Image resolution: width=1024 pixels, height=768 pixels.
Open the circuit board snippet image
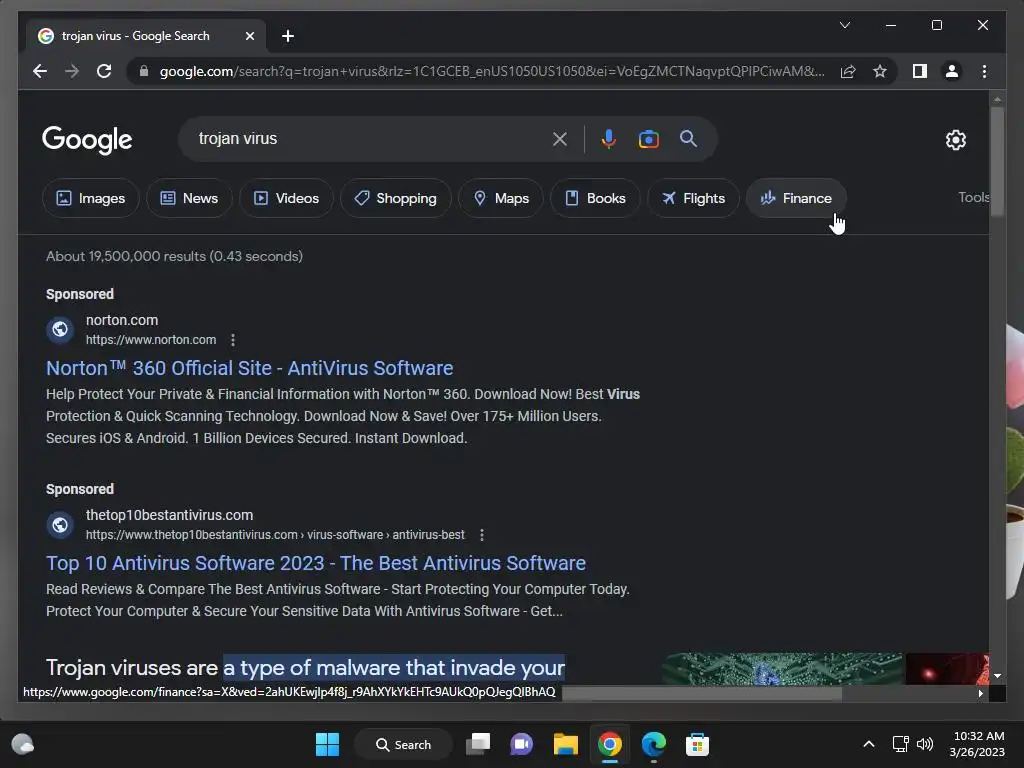[x=781, y=669]
